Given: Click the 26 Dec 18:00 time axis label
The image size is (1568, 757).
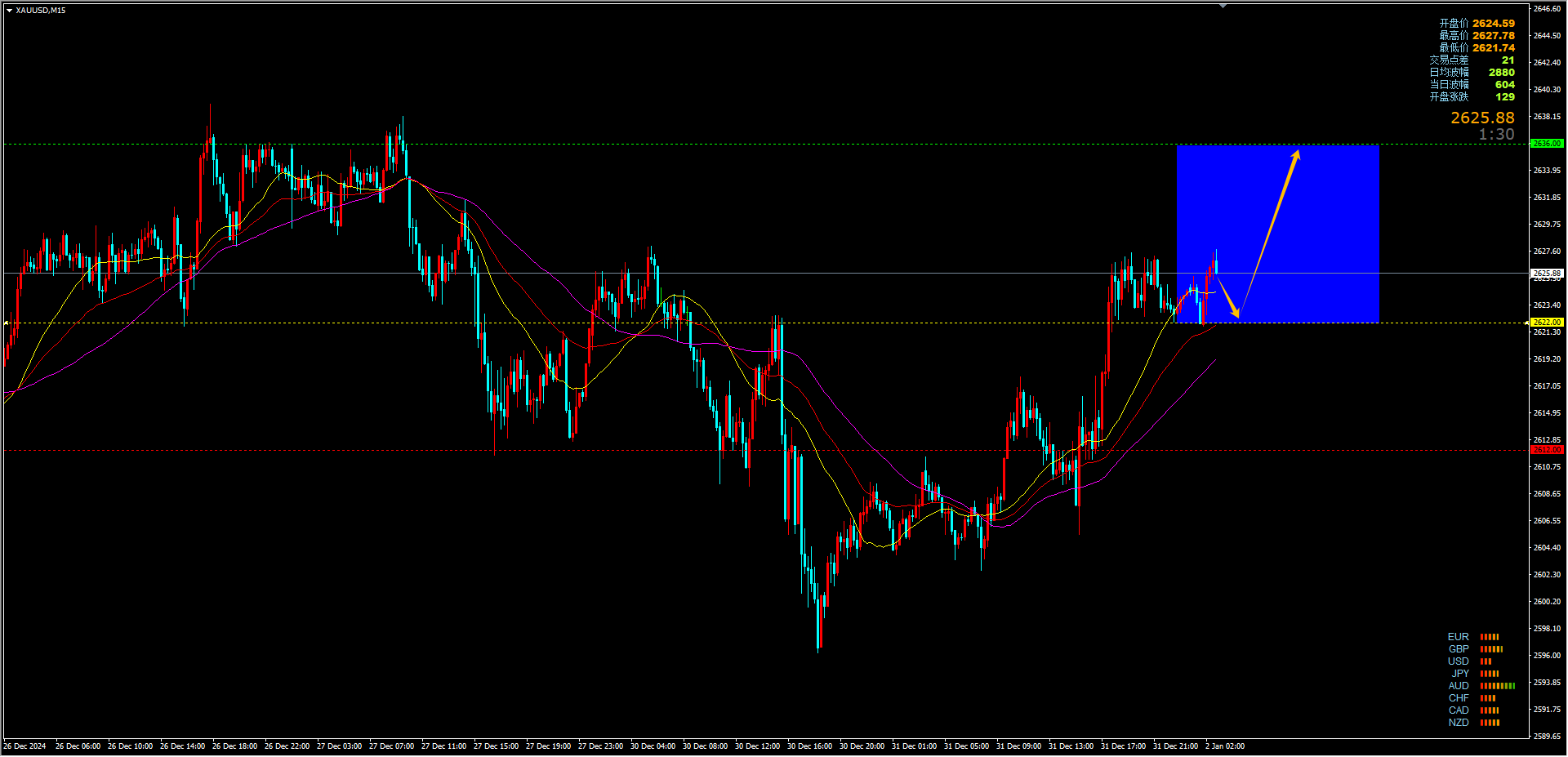Looking at the screenshot, I should [x=234, y=746].
